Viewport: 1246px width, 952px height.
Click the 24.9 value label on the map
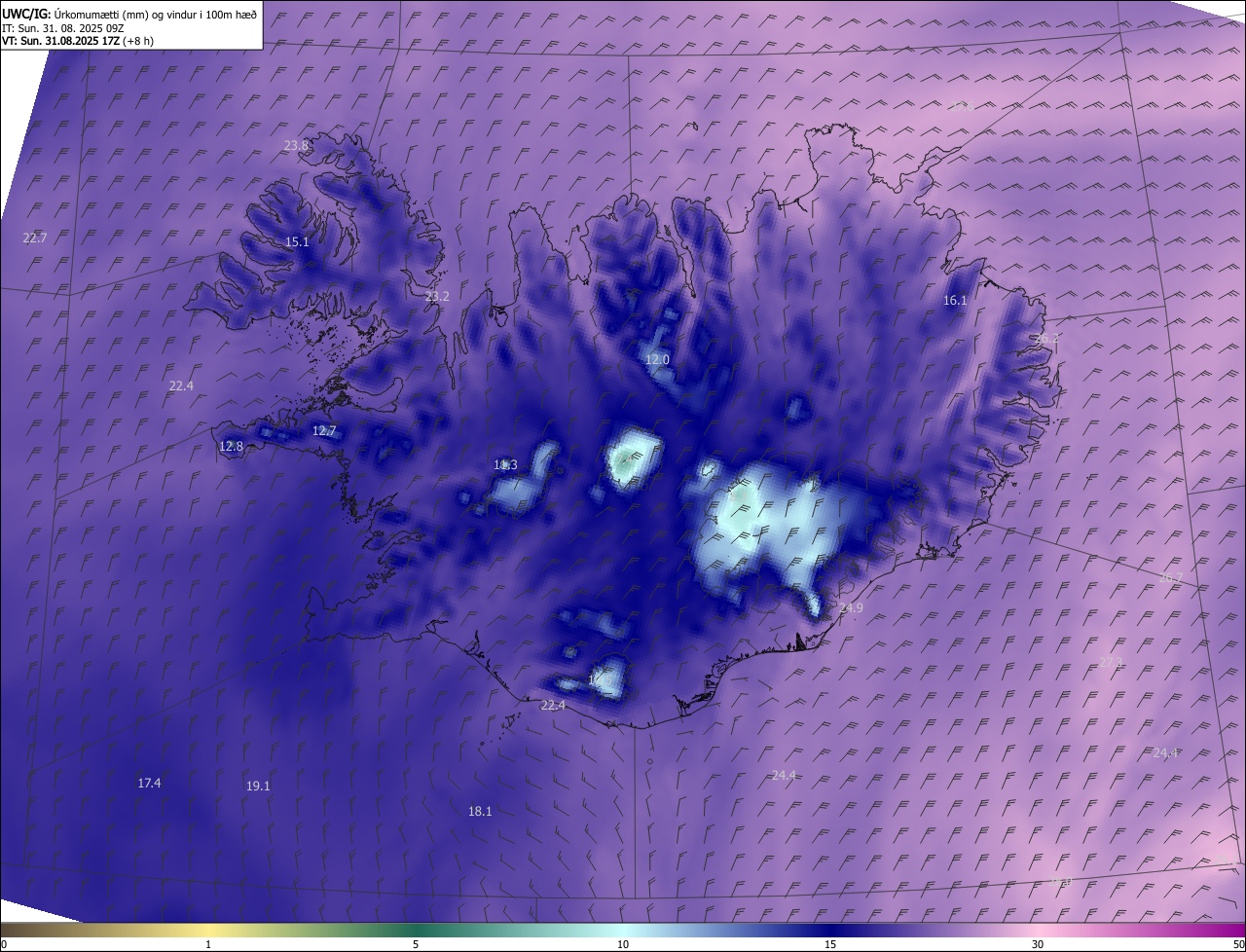[x=851, y=607]
